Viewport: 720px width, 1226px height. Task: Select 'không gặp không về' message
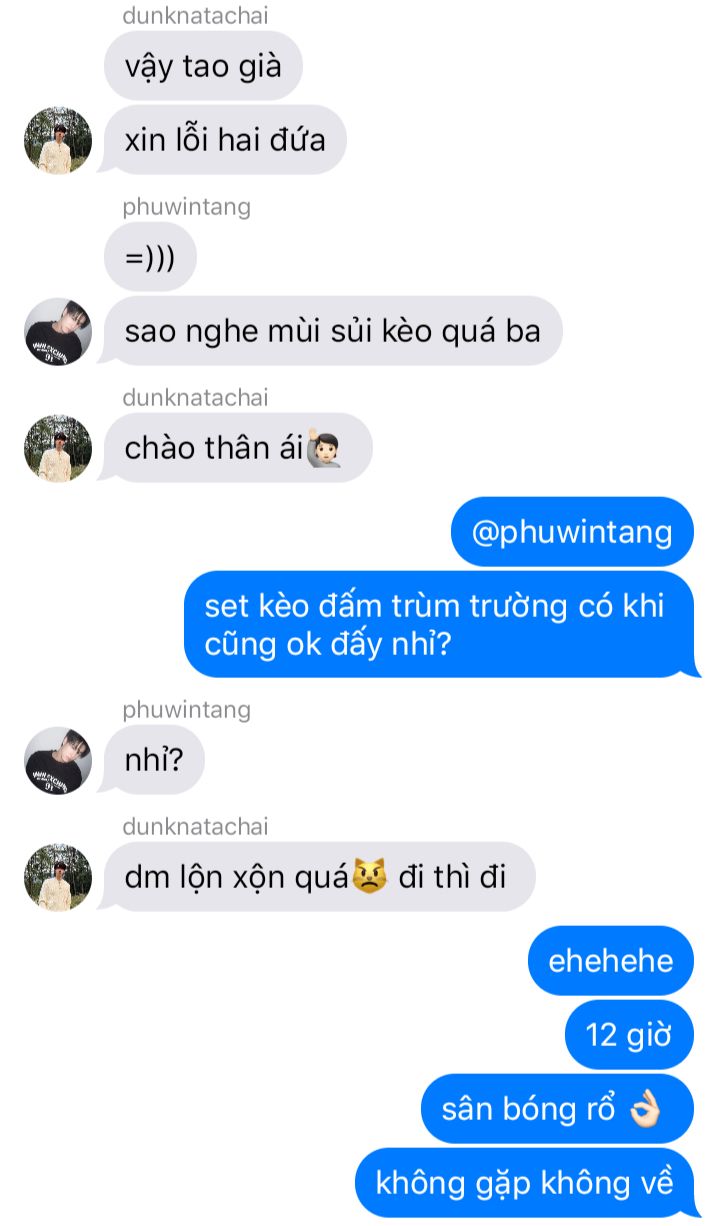click(x=525, y=1183)
